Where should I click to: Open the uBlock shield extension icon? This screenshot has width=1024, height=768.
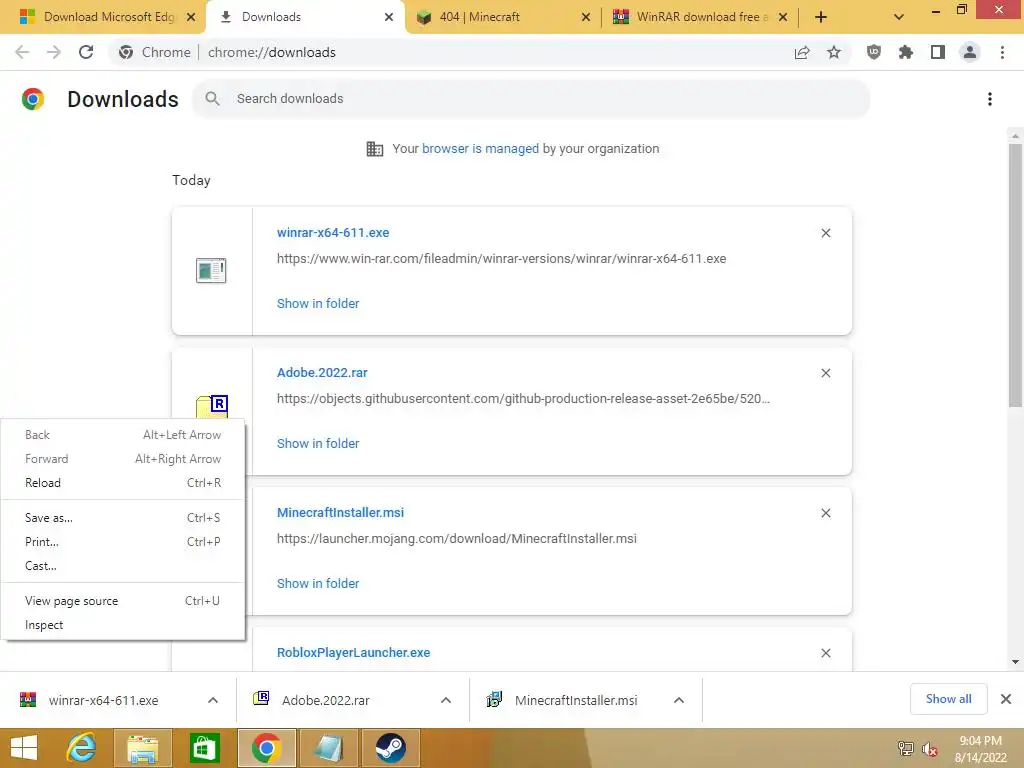pos(874,52)
